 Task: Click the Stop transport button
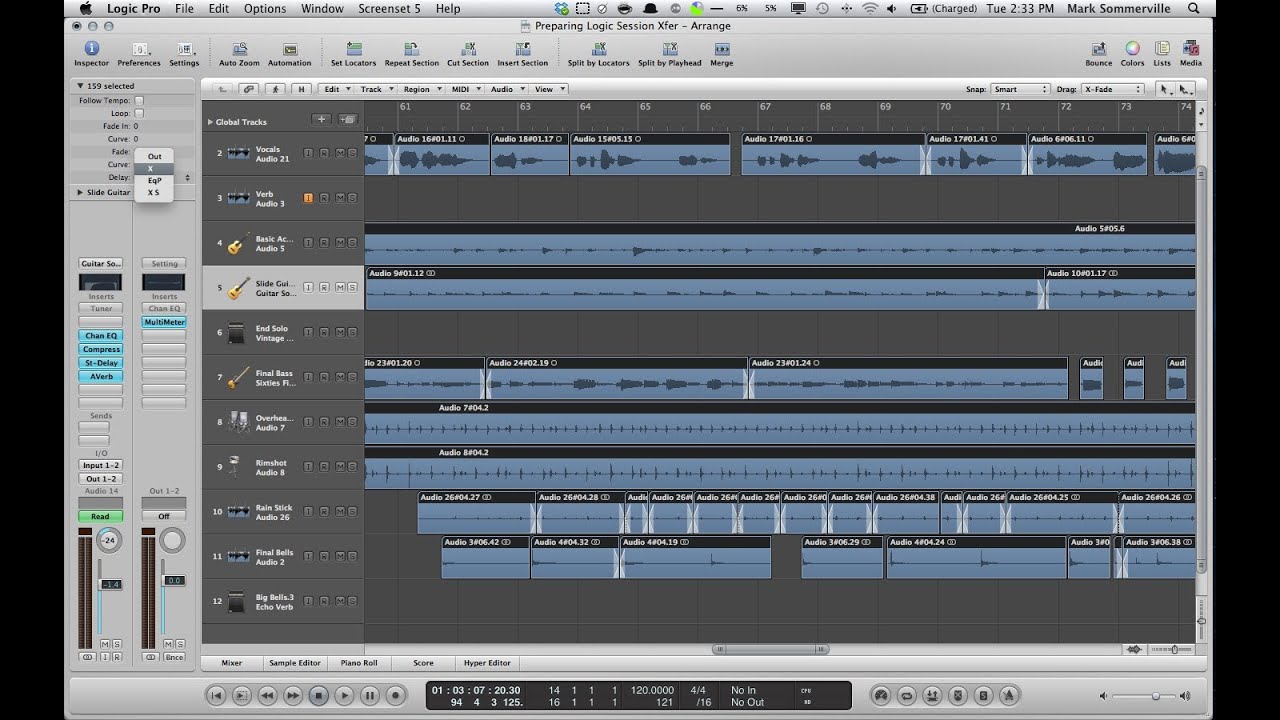pyautogui.click(x=318, y=695)
